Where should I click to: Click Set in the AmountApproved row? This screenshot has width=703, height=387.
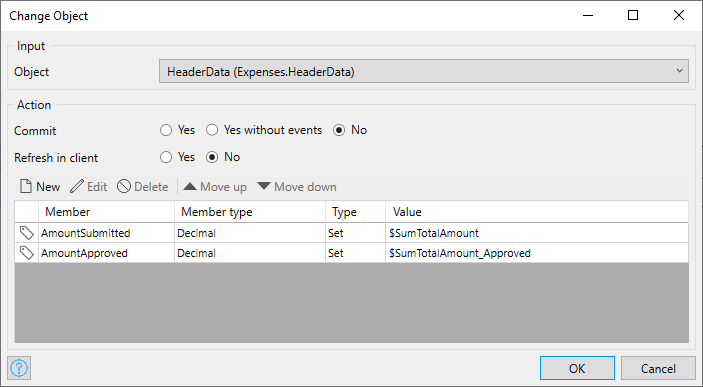click(x=355, y=253)
